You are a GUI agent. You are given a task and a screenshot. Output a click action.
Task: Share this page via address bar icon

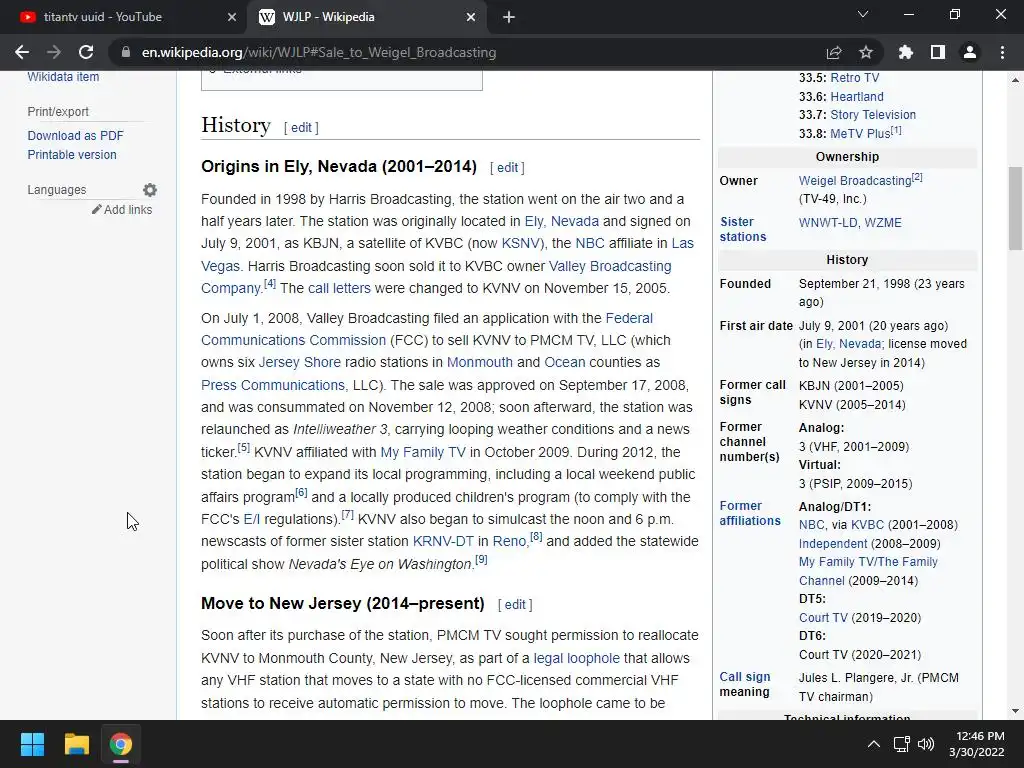coord(834,52)
